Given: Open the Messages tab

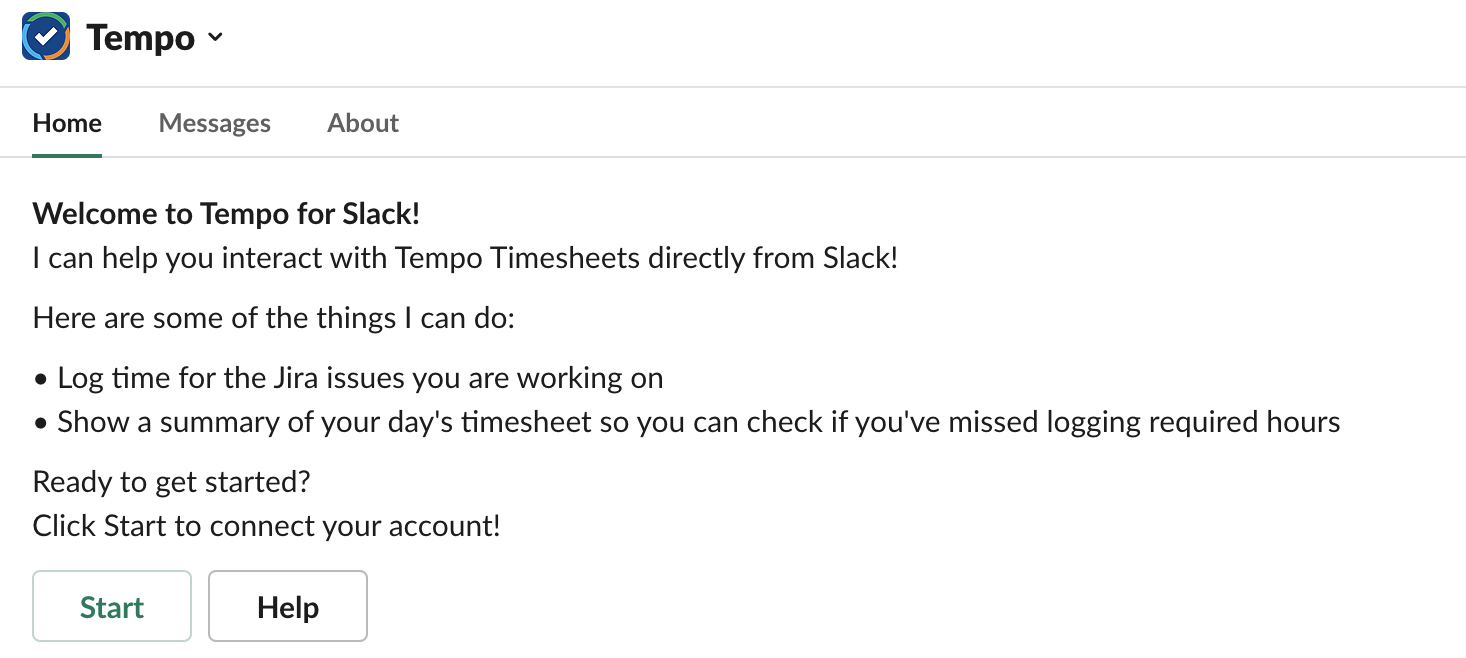Looking at the screenshot, I should tap(215, 123).
